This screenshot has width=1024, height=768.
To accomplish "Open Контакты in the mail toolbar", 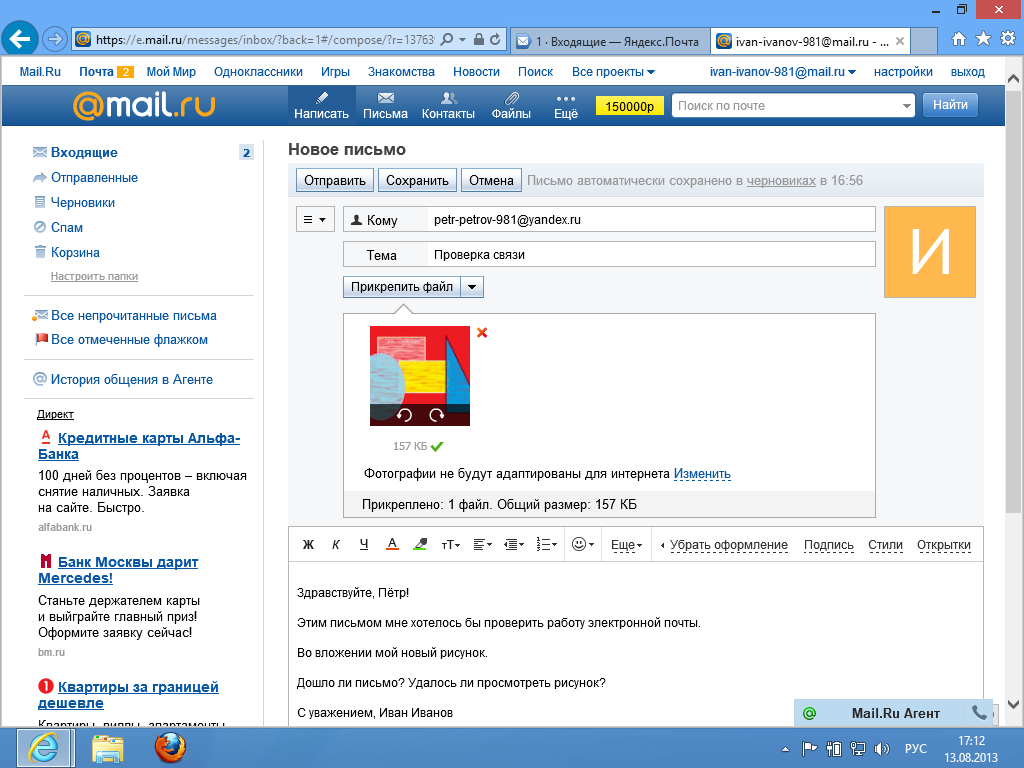I will coord(448,105).
